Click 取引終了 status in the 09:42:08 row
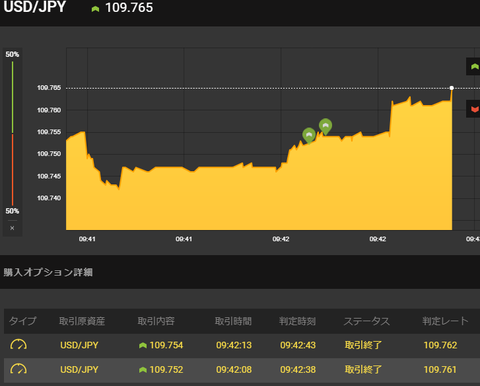The width and height of the screenshot is (480, 386). pyautogui.click(x=363, y=369)
